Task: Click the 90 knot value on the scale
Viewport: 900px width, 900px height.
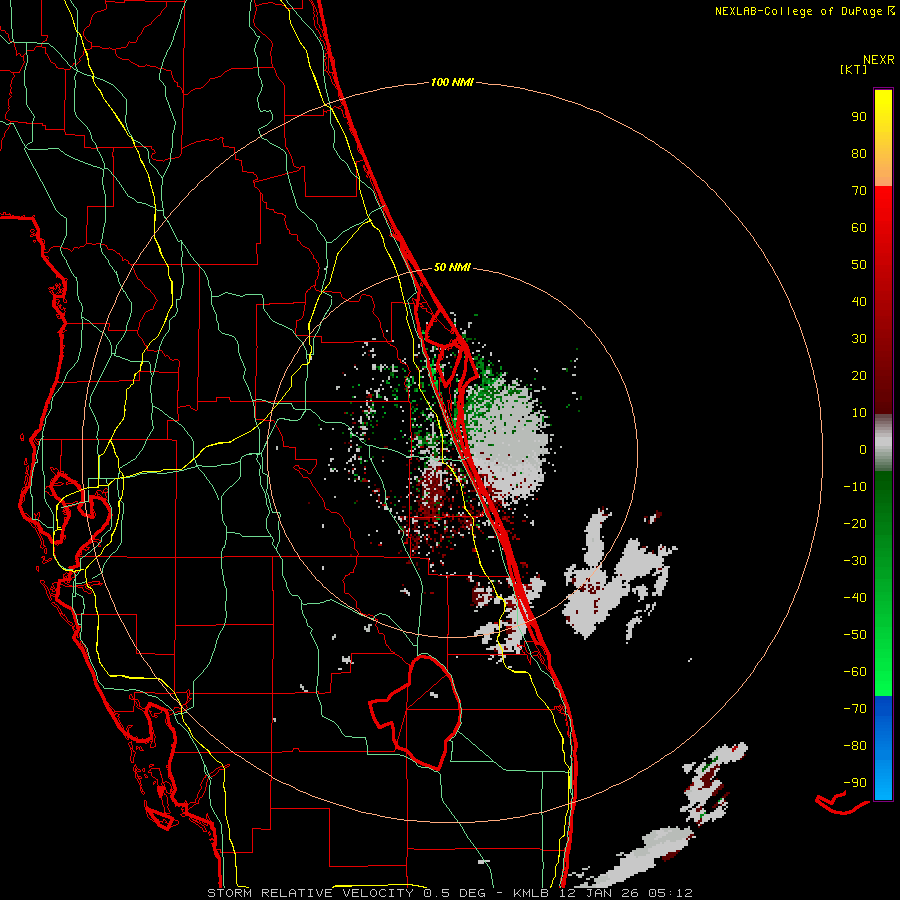Action: coord(859,117)
